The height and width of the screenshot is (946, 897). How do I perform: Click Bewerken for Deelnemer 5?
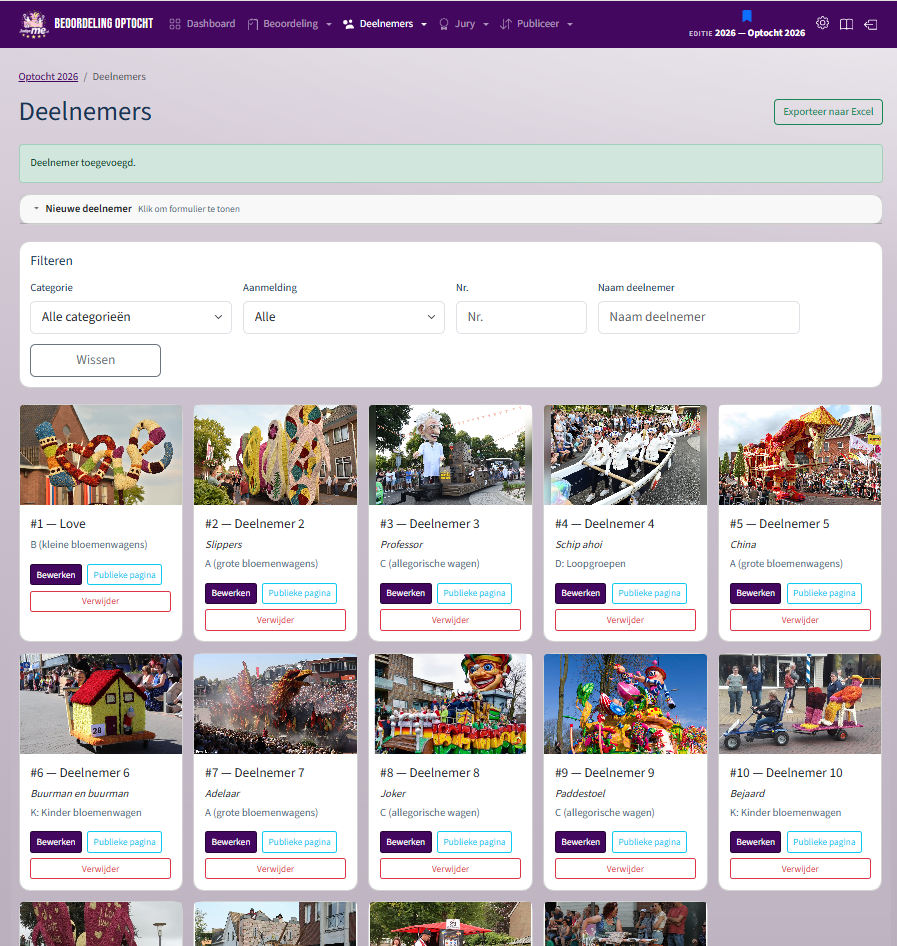[756, 594]
